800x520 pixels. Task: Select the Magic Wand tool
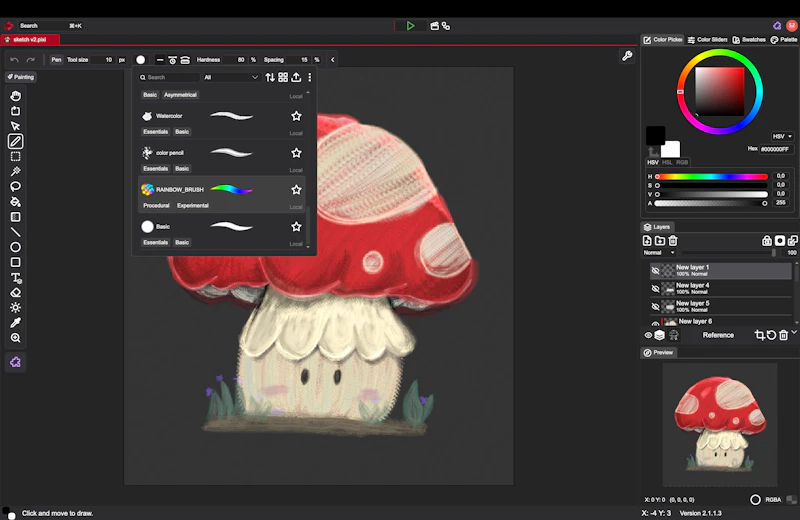point(15,171)
